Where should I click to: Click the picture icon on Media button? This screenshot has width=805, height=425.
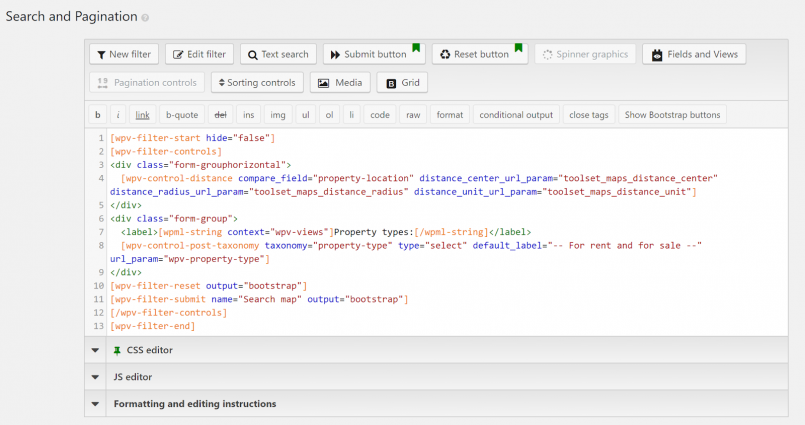click(x=323, y=83)
